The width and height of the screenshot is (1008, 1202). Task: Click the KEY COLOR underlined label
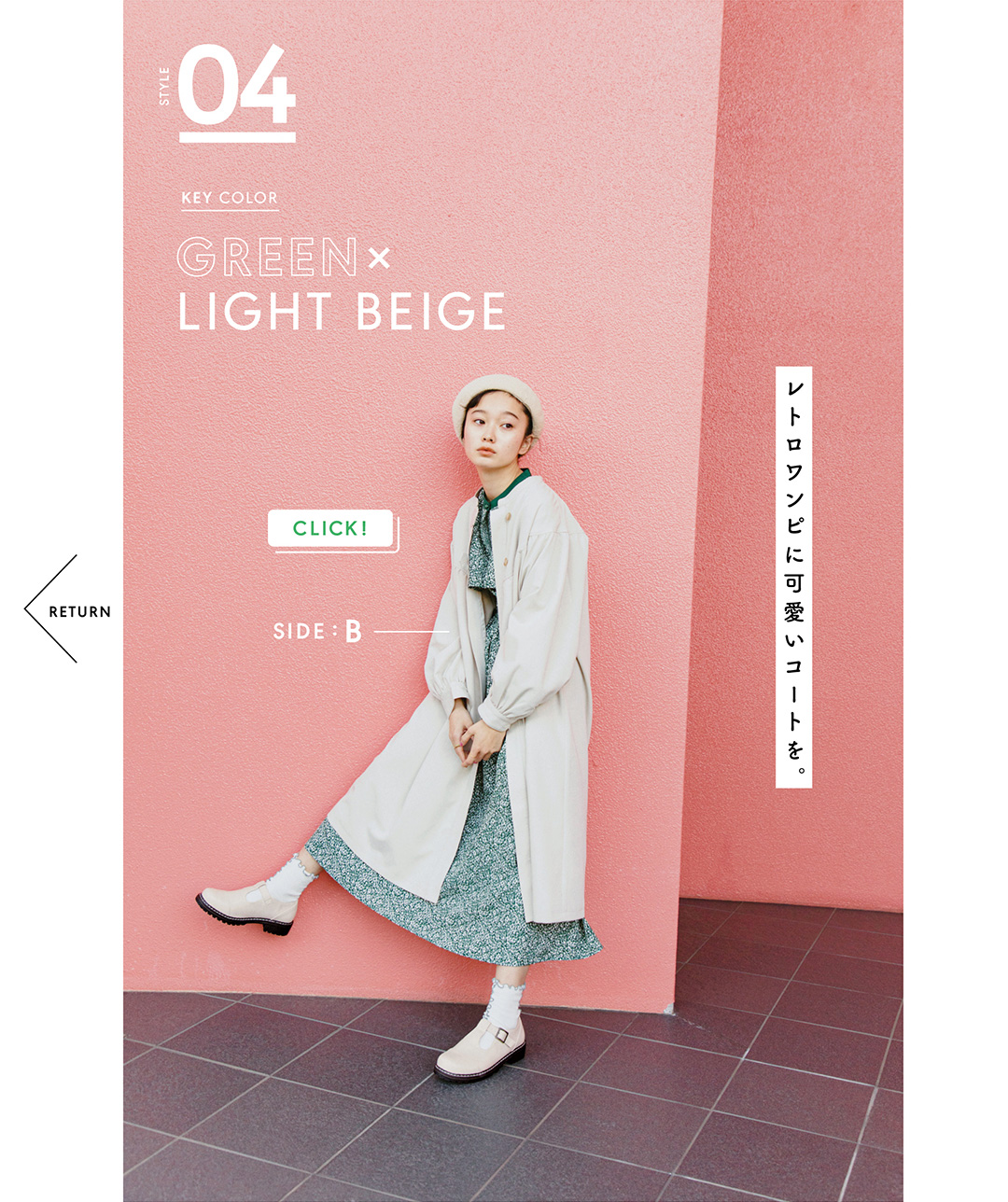click(230, 198)
